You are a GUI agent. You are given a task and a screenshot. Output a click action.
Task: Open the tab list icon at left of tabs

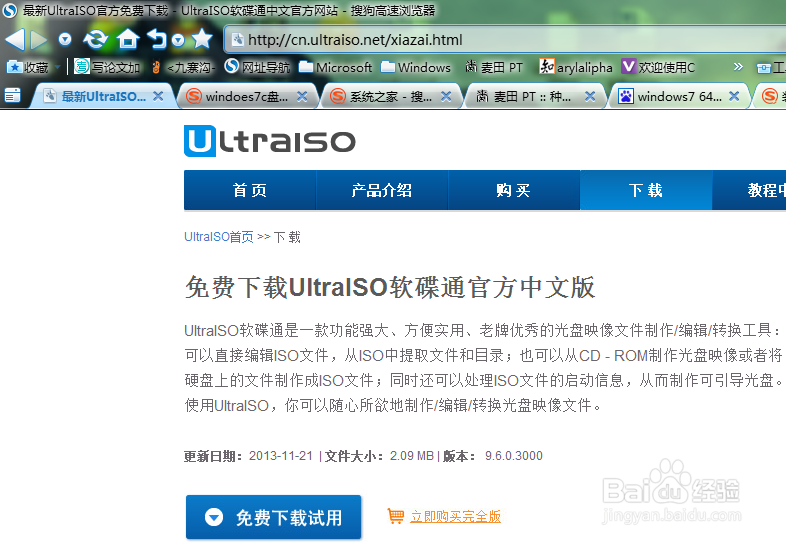pos(13,95)
